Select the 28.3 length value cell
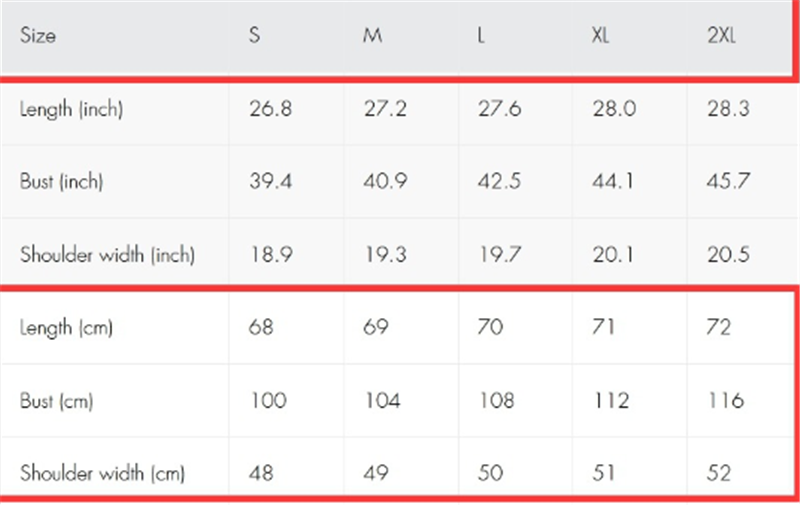The image size is (800, 505). pyautogui.click(x=728, y=109)
